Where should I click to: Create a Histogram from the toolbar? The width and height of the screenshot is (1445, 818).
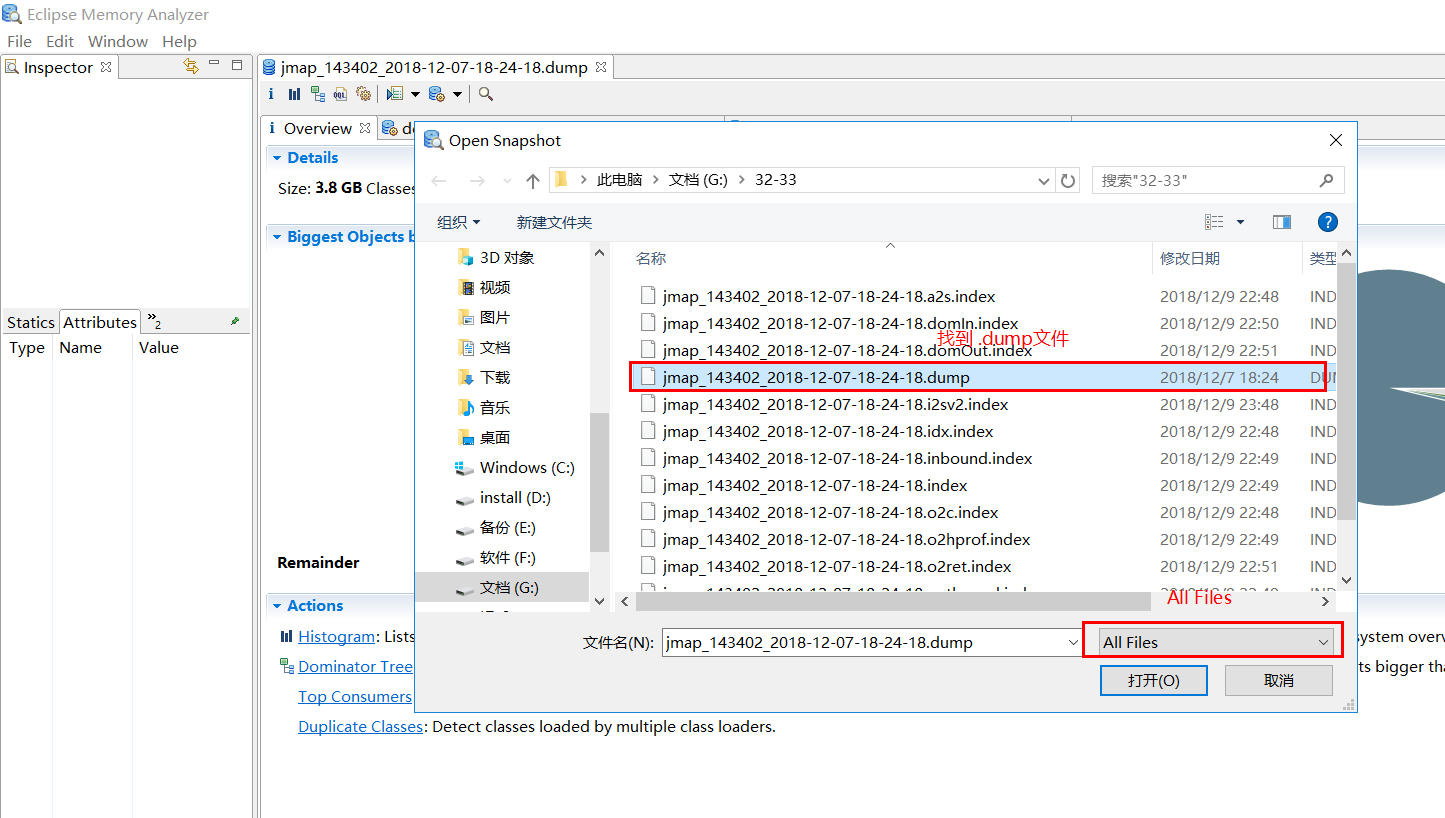[294, 94]
